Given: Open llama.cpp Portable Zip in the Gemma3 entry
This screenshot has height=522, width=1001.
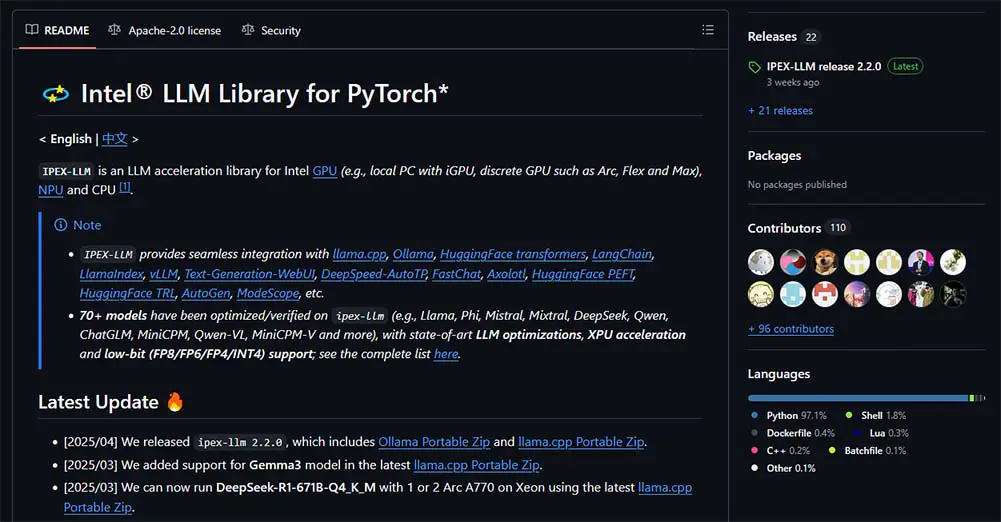Looking at the screenshot, I should tap(476, 465).
